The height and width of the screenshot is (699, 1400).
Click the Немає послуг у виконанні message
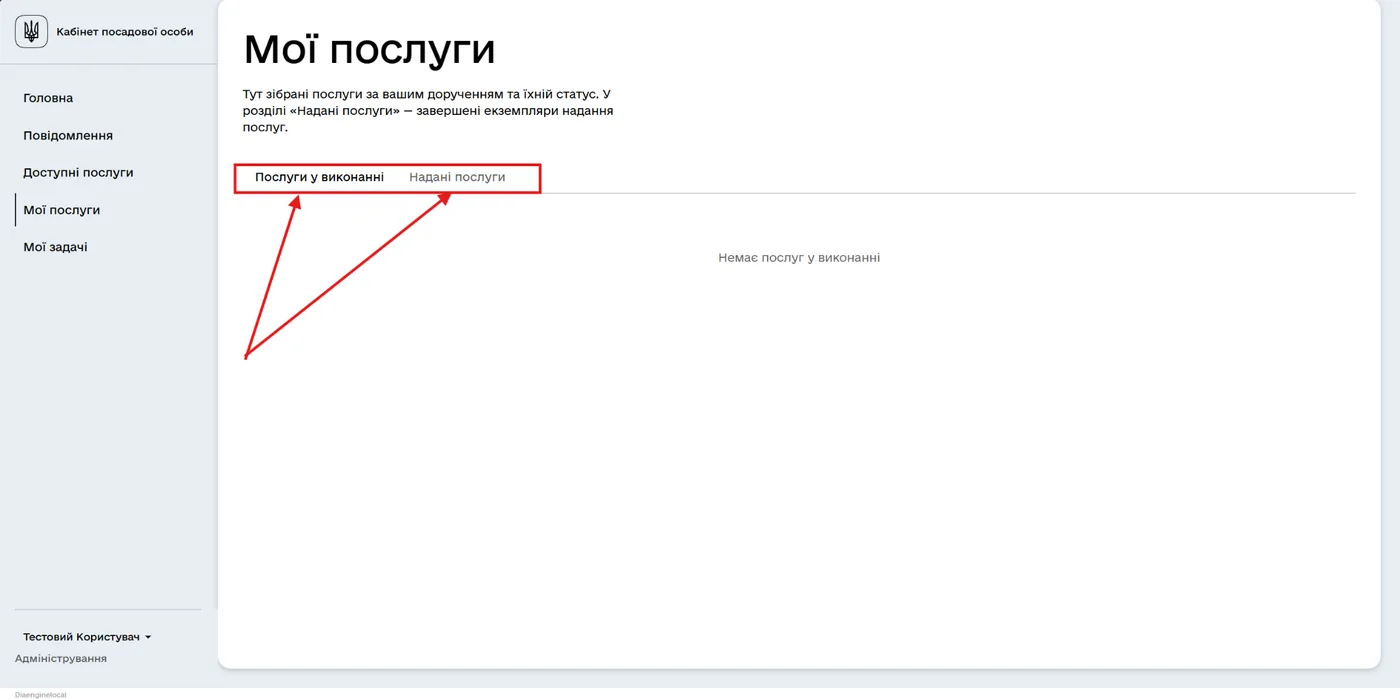click(799, 258)
